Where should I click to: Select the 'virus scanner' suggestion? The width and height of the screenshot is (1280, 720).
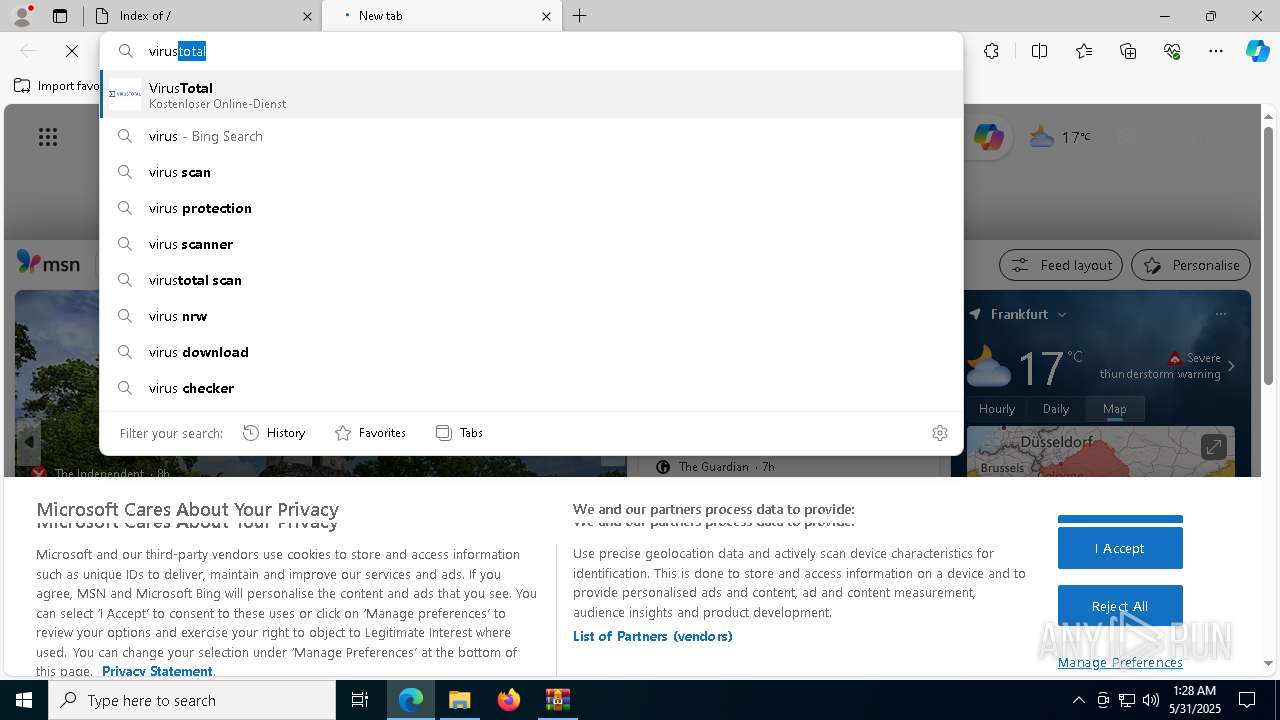[531, 244]
